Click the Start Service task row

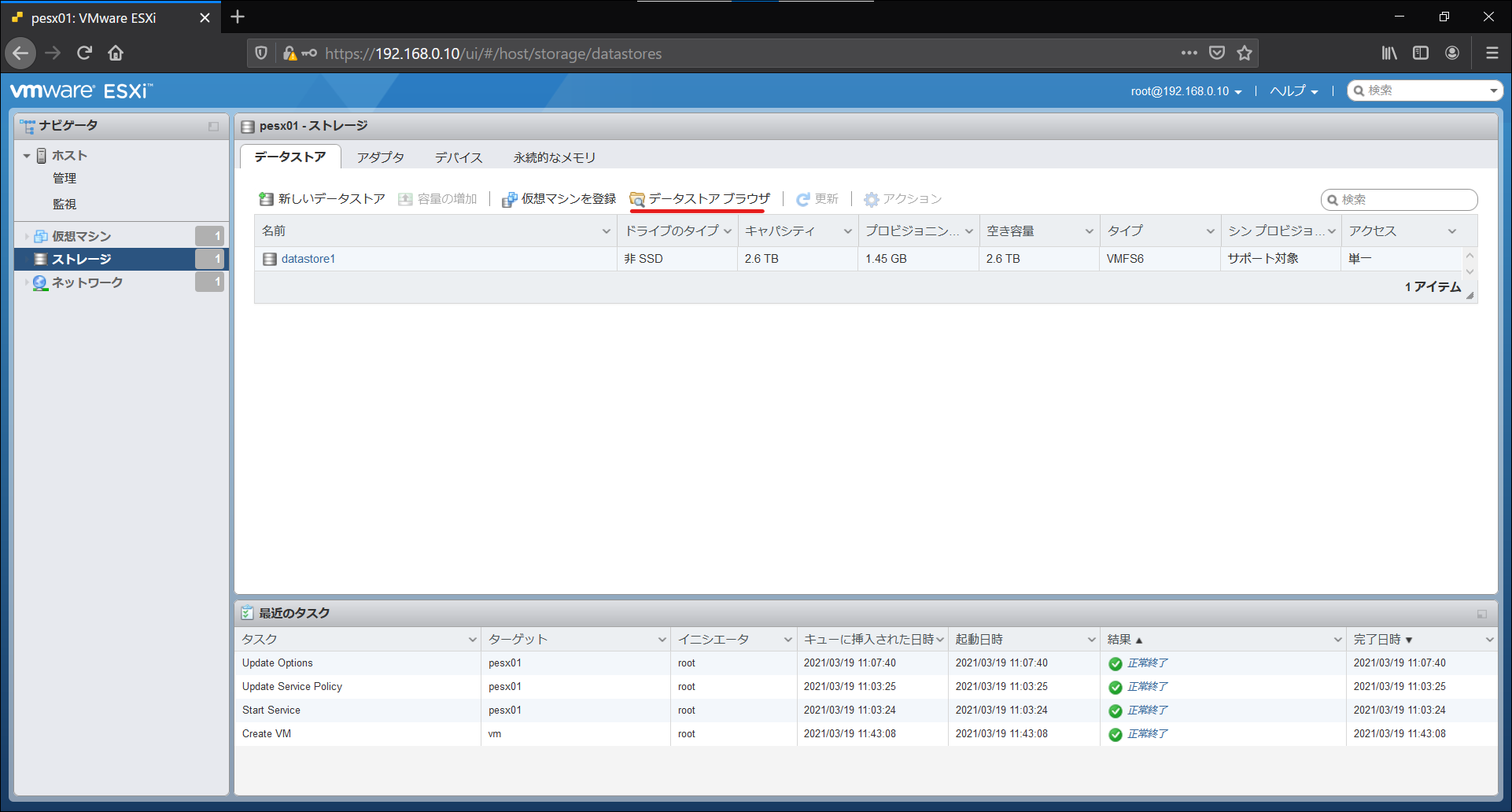pos(865,710)
